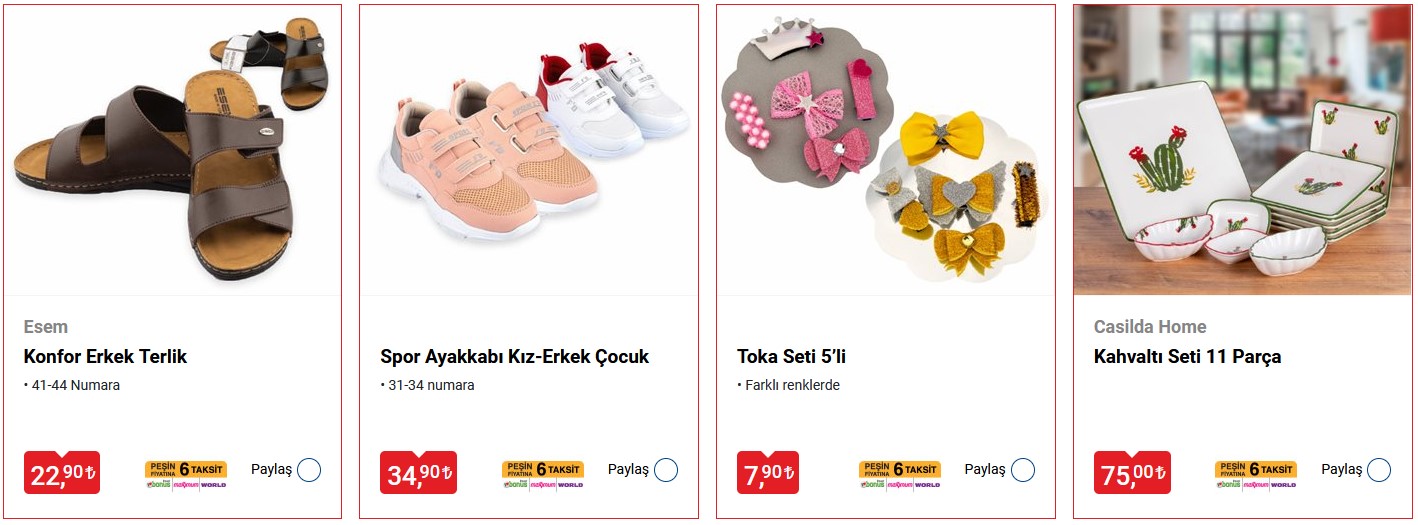Click the 6 Taksit badge on the Konfor Erkek Terlik card
Viewport: 1418px width, 525px height.
point(186,474)
